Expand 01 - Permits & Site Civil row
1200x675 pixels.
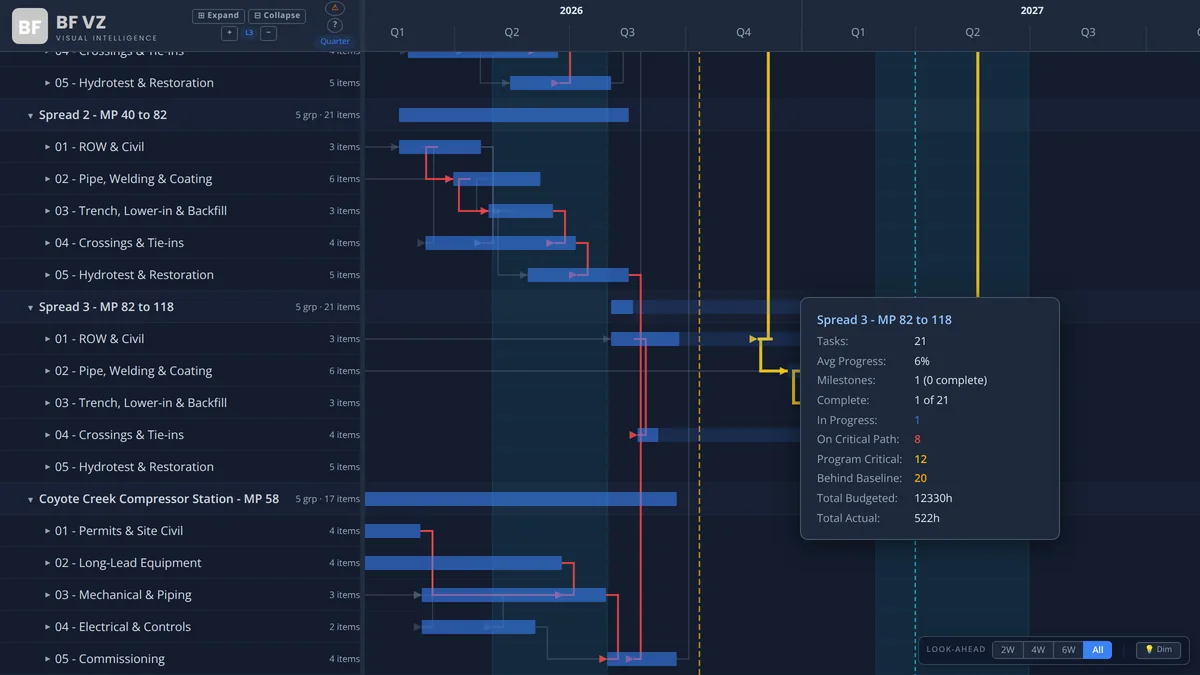(x=47, y=531)
